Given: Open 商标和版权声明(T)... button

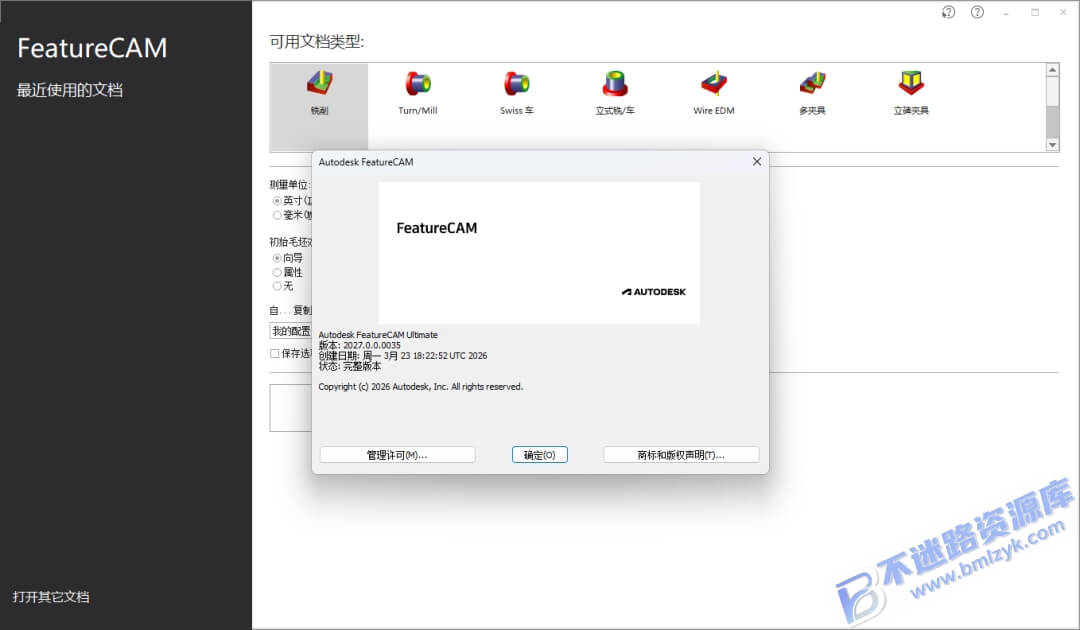Looking at the screenshot, I should [x=681, y=455].
